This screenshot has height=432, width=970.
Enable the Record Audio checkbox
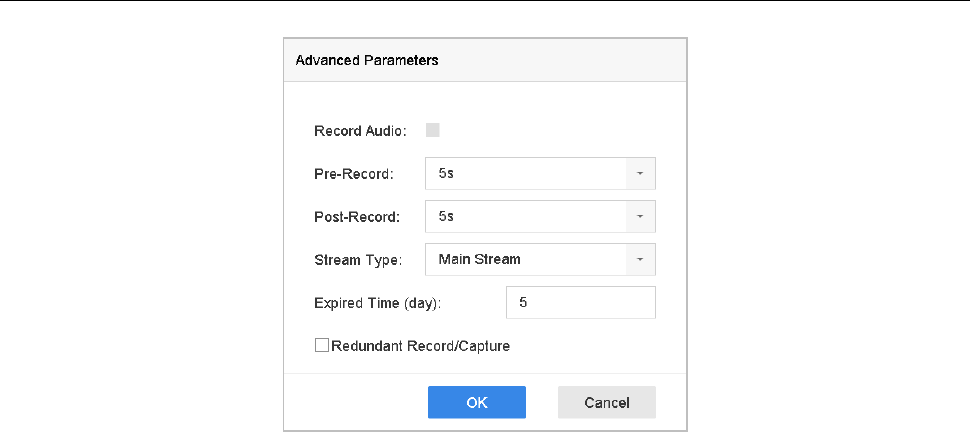(x=433, y=130)
